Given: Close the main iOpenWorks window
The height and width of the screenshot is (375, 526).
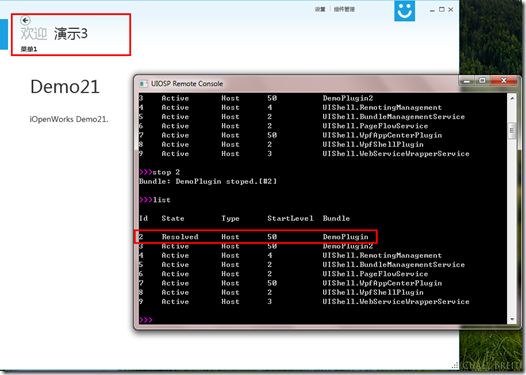Looking at the screenshot, I should point(451,10).
